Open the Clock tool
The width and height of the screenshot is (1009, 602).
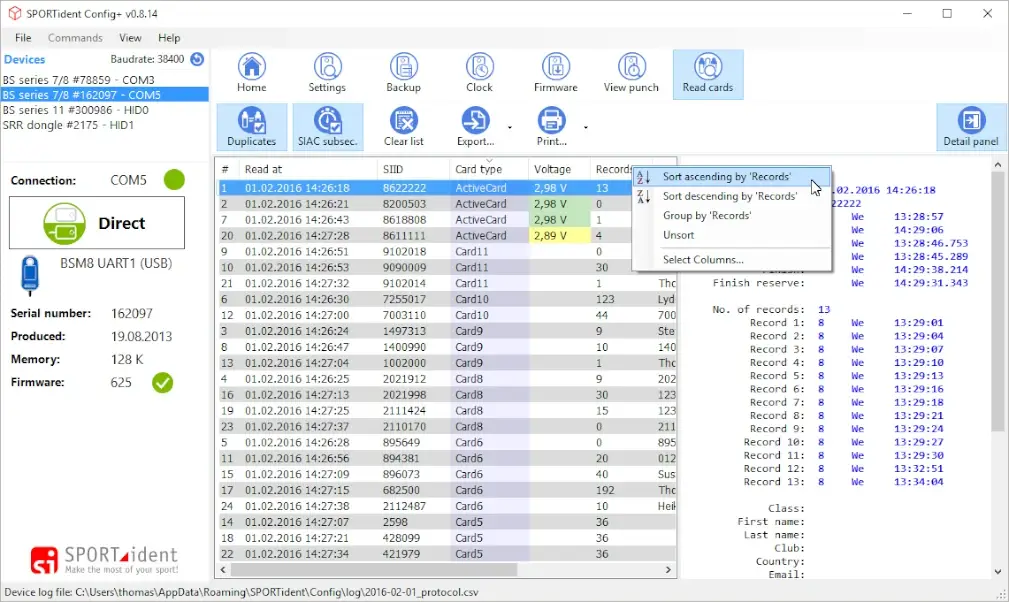tap(479, 73)
